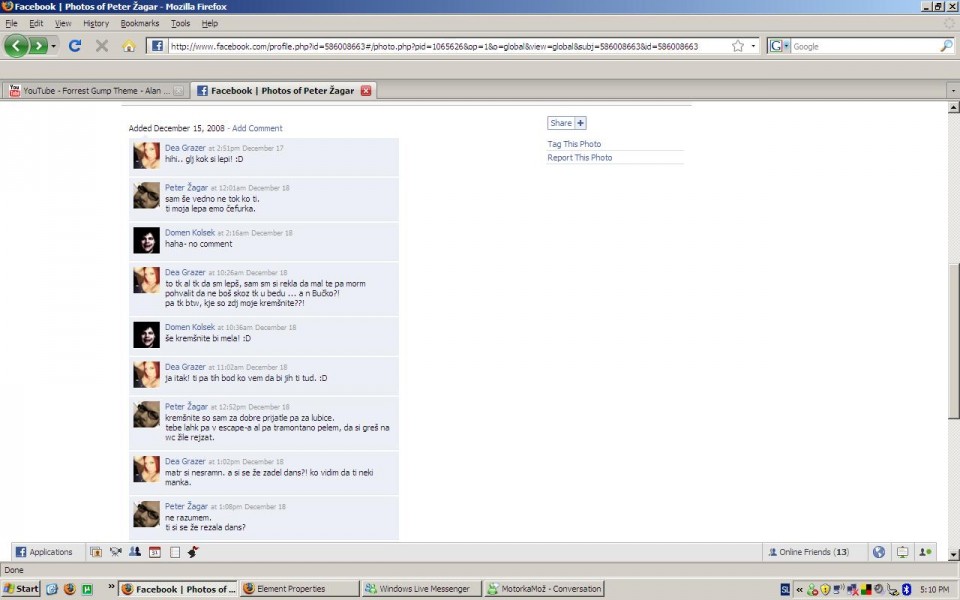The height and width of the screenshot is (600, 960).
Task: Click the green Forward navigation arrow
Action: (39, 46)
